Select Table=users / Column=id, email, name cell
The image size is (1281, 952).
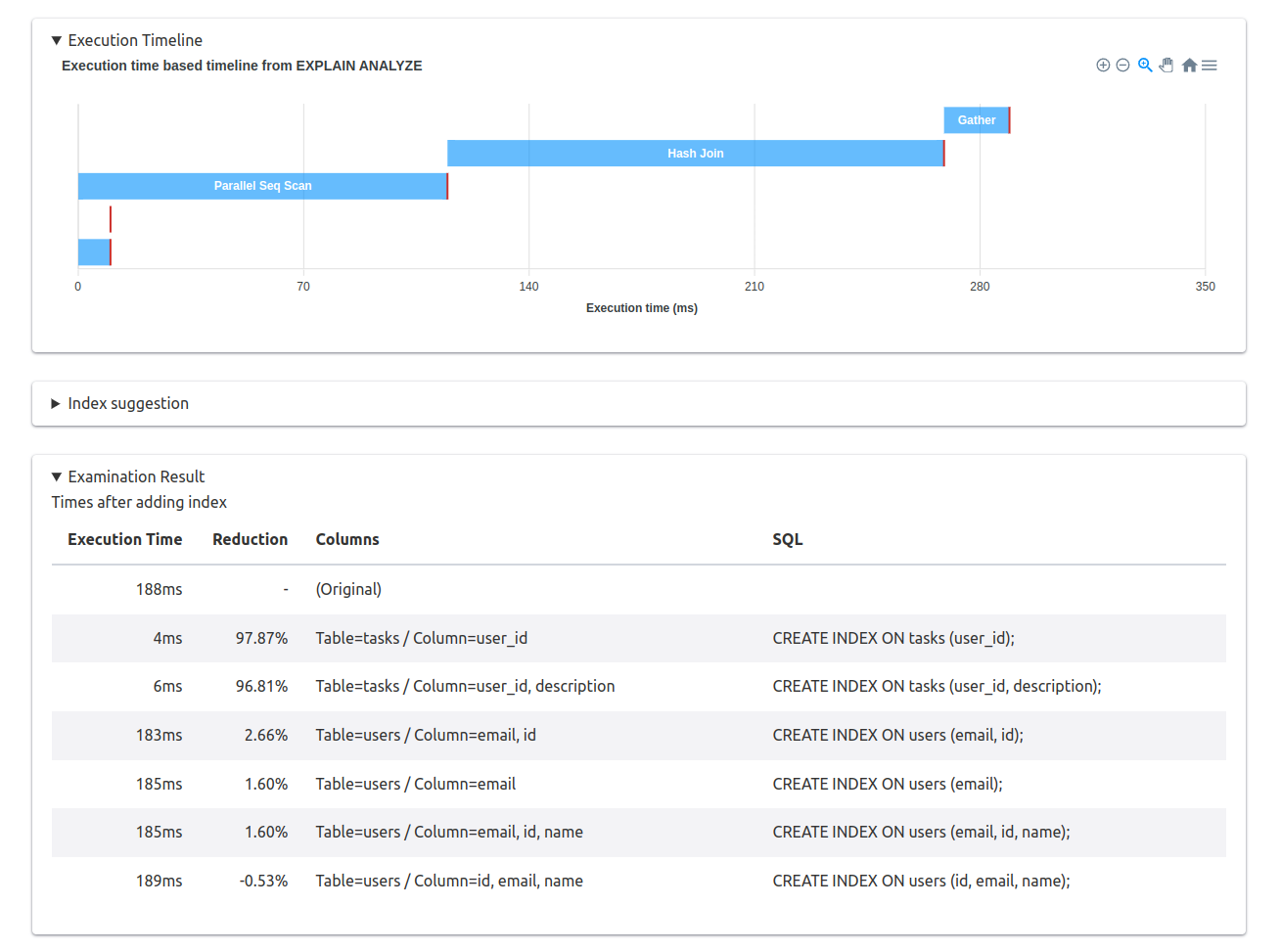point(449,881)
